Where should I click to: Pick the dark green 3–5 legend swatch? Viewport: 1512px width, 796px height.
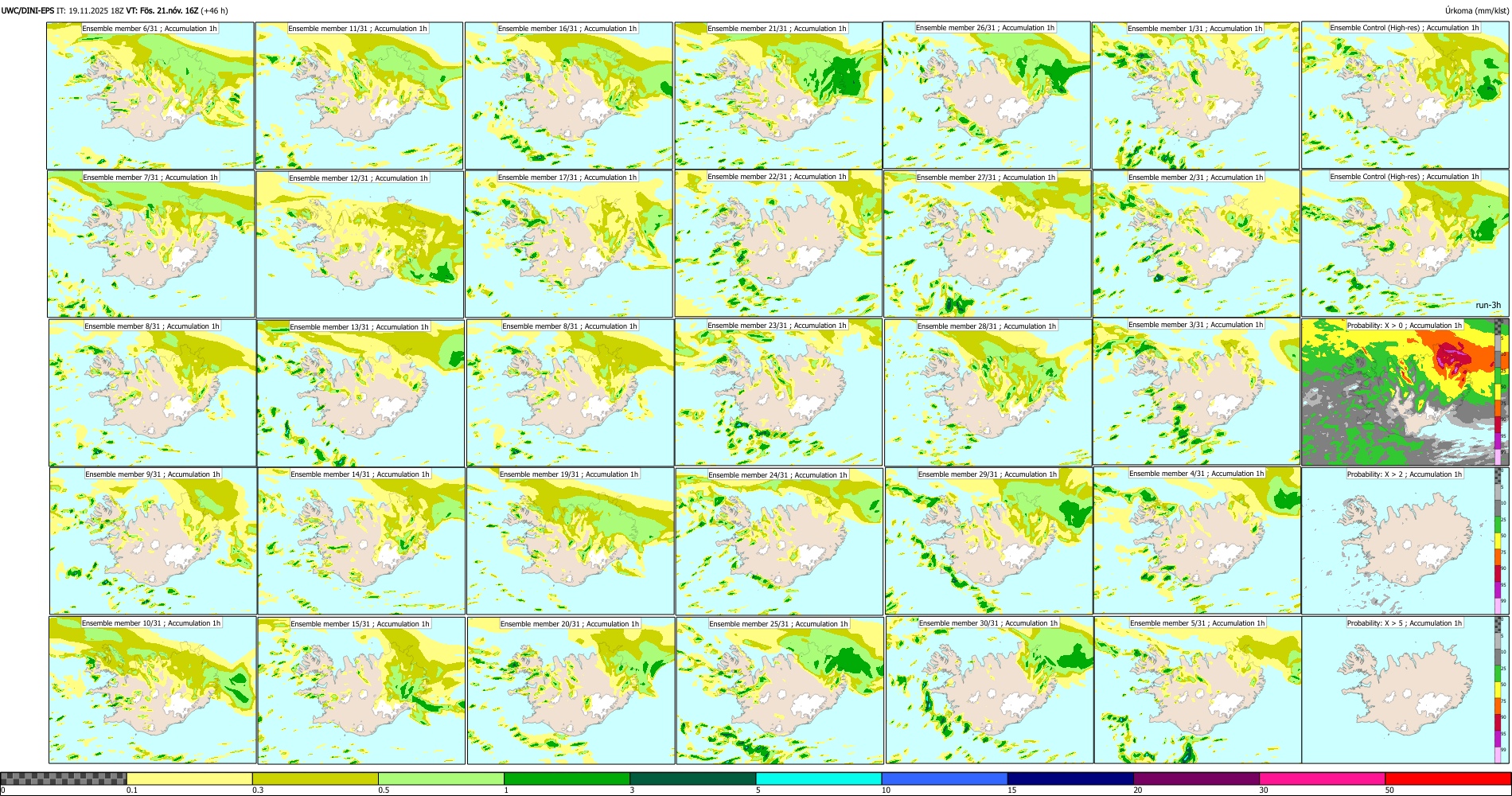(x=693, y=778)
